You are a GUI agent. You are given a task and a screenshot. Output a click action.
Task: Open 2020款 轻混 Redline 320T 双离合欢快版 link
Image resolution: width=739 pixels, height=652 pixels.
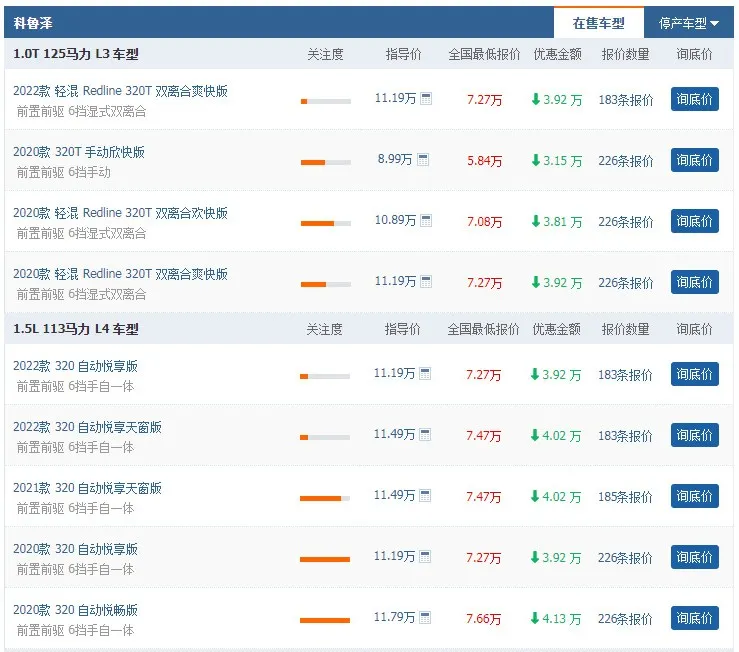pos(120,213)
